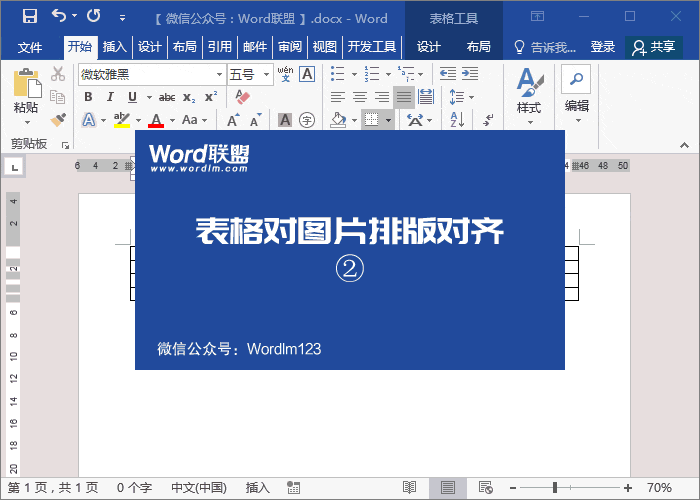Click the multilevel list icon
700x500 pixels.
point(406,74)
